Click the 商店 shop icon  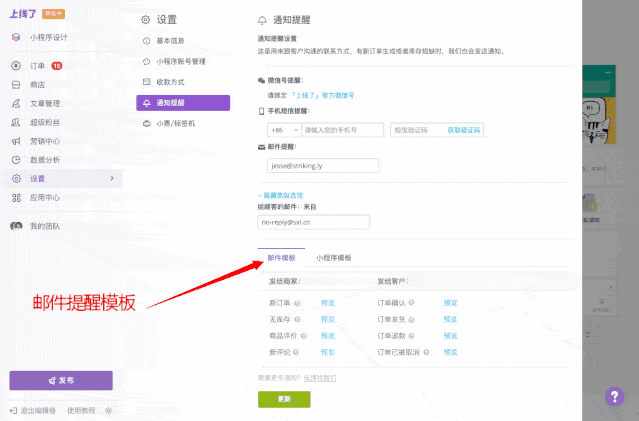(16, 85)
